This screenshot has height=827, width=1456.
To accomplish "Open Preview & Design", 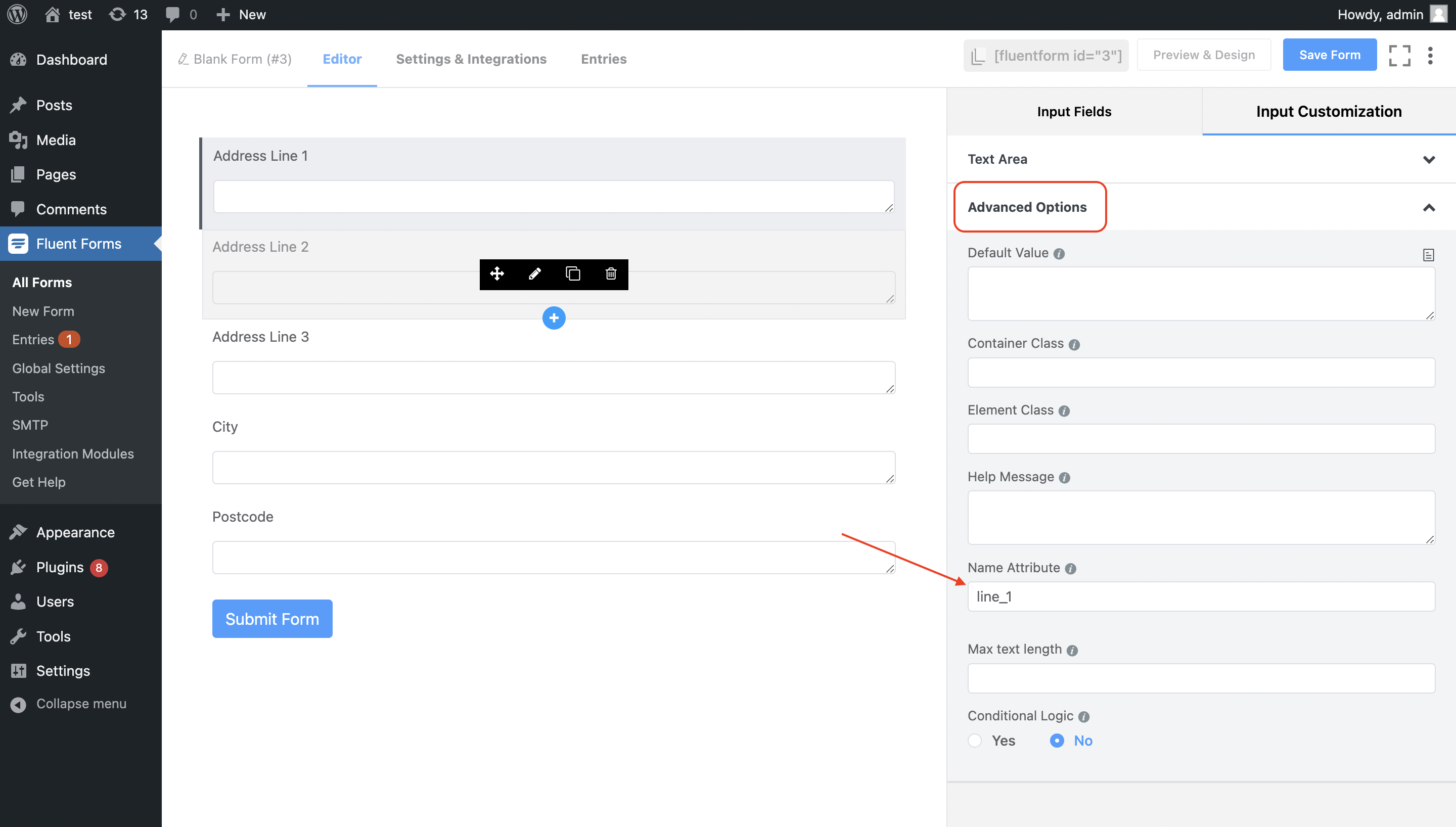I will point(1204,55).
